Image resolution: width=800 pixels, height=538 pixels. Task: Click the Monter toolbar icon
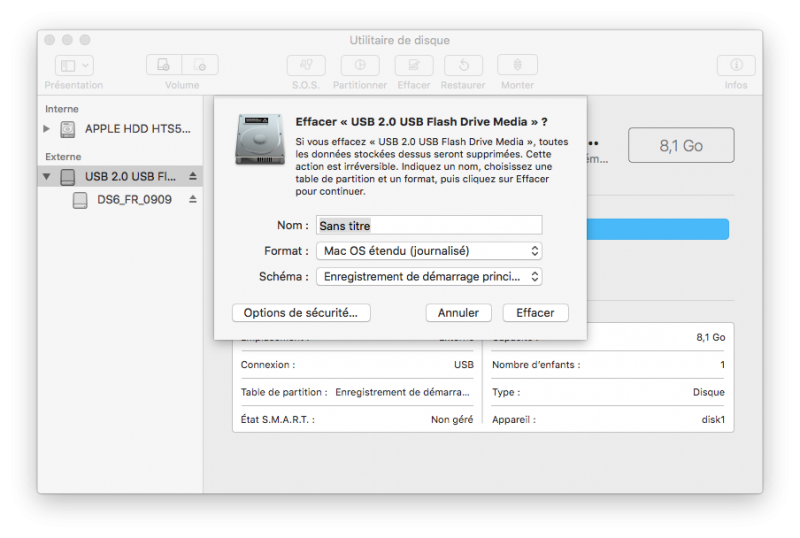click(517, 65)
